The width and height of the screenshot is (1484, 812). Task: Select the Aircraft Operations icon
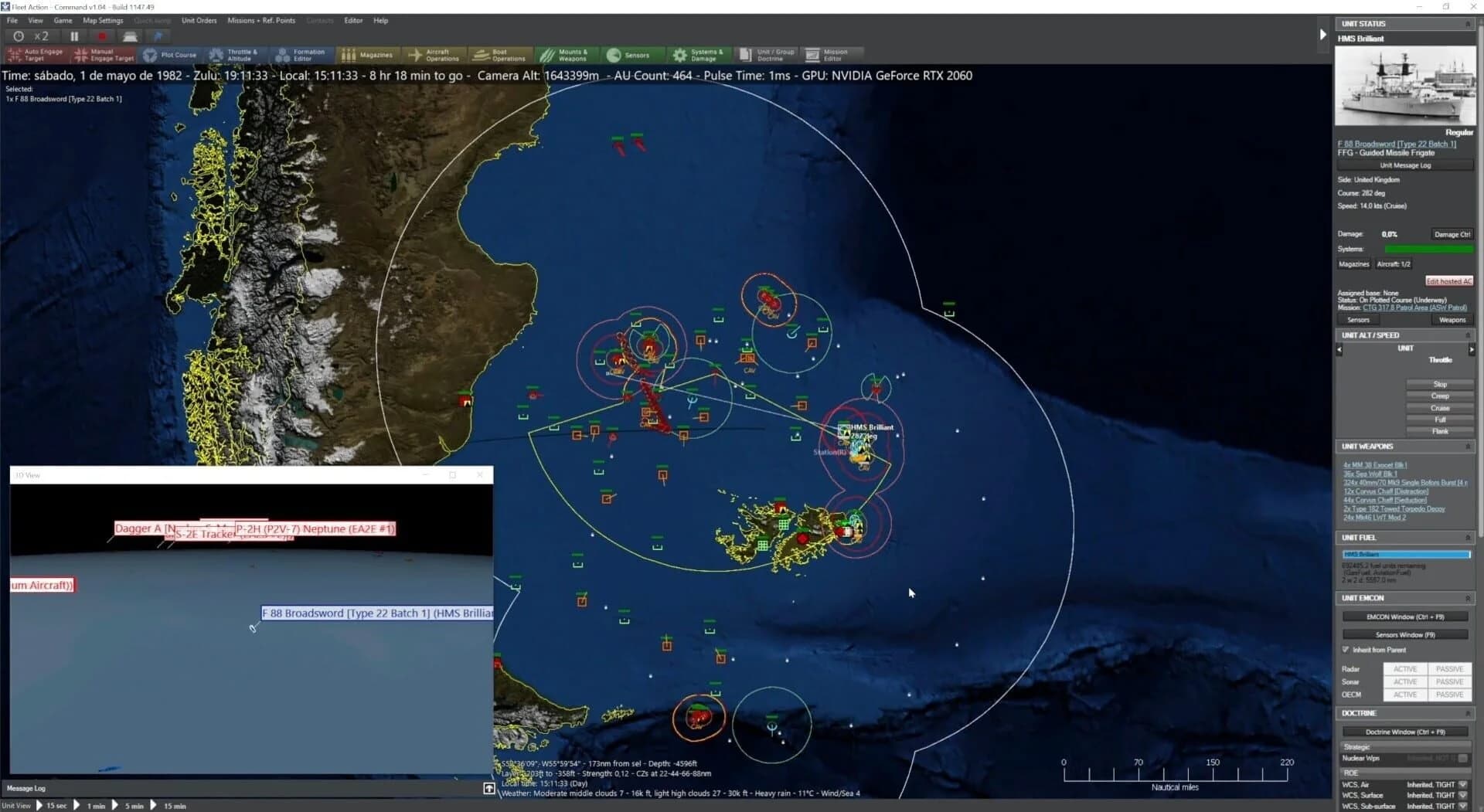pyautogui.click(x=434, y=55)
